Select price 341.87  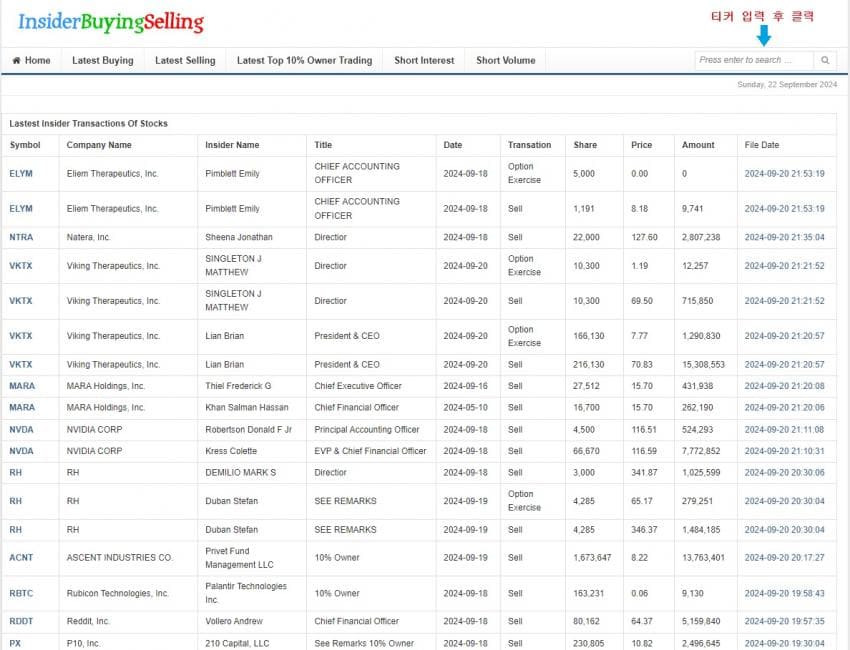pos(644,473)
